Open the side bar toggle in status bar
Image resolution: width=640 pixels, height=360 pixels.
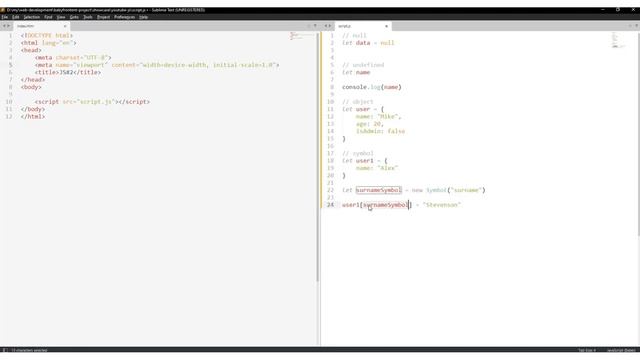click(x=4, y=350)
